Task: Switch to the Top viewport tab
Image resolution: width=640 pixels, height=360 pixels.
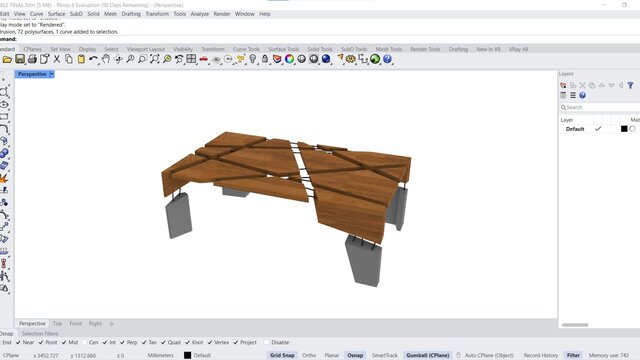Action: pos(57,324)
